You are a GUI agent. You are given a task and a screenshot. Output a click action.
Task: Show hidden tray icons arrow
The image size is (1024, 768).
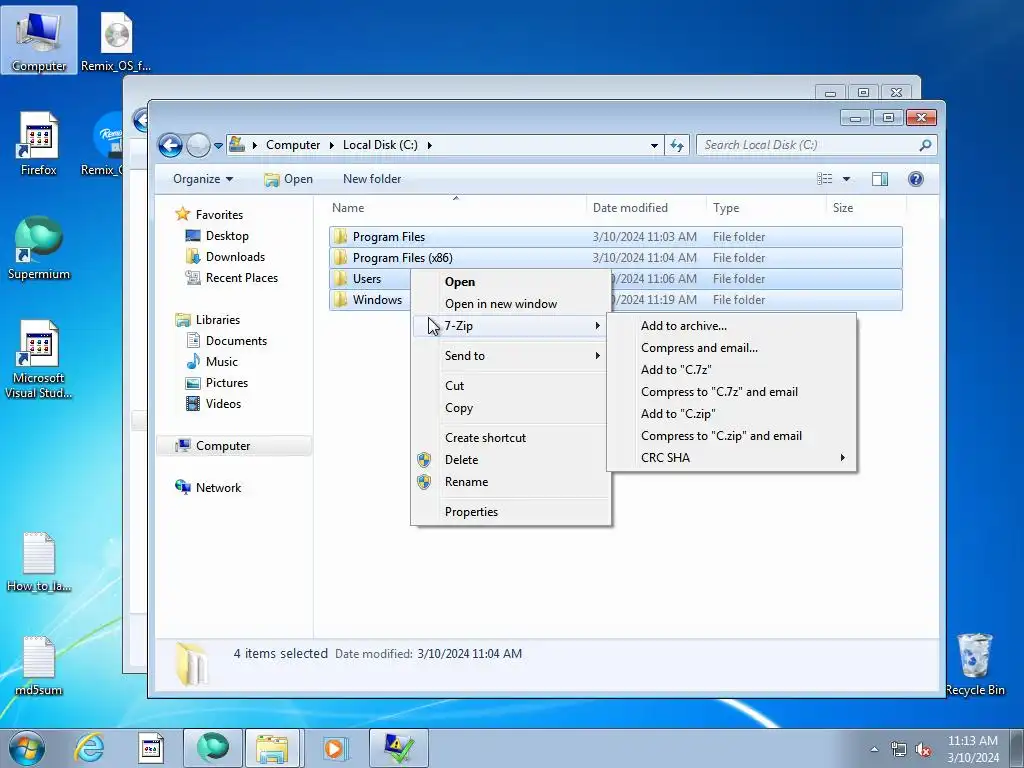click(874, 749)
